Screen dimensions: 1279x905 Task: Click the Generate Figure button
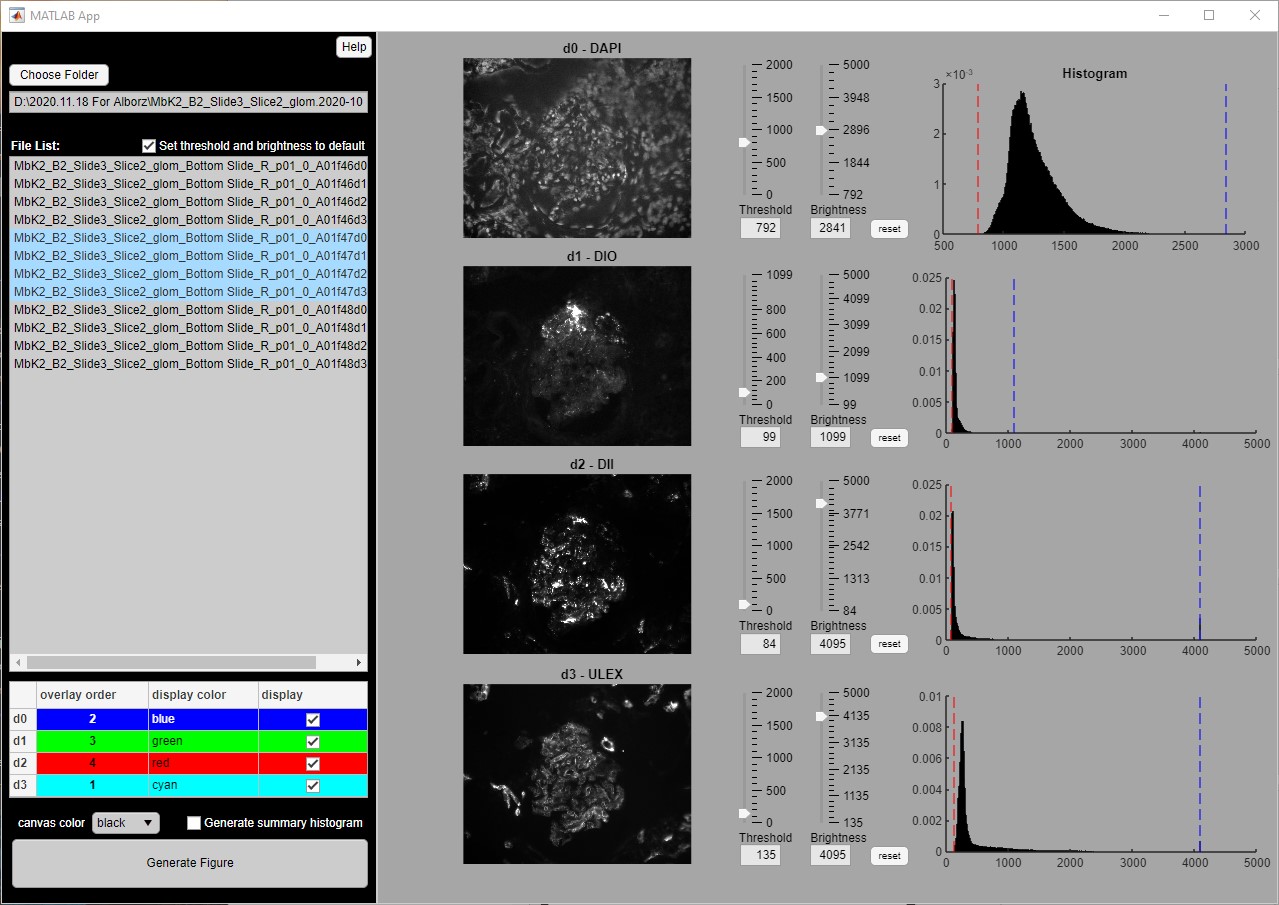pyautogui.click(x=190, y=863)
